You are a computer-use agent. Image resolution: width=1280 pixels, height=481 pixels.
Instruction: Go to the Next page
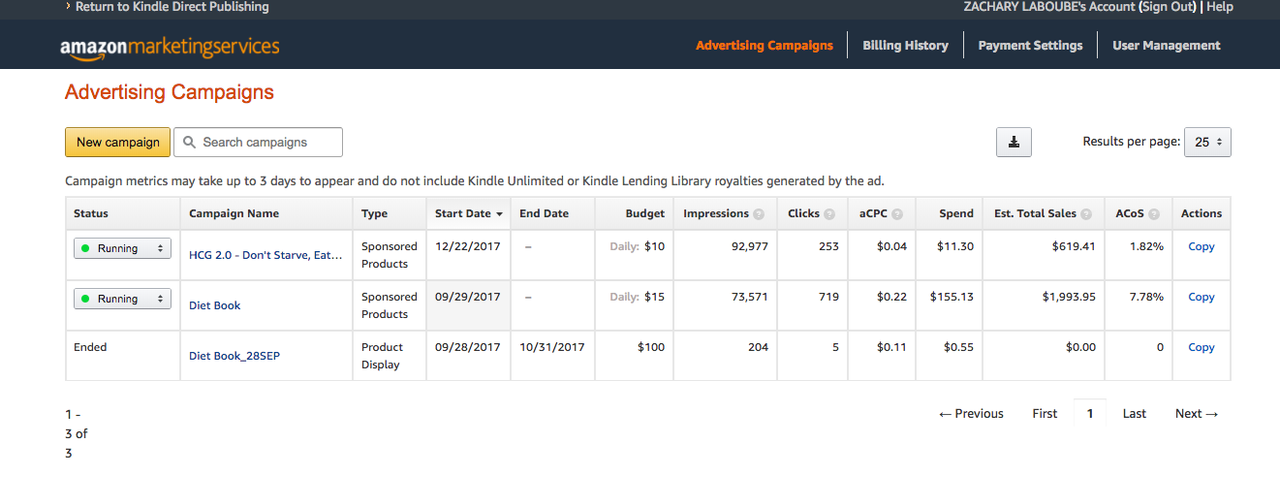click(1197, 413)
